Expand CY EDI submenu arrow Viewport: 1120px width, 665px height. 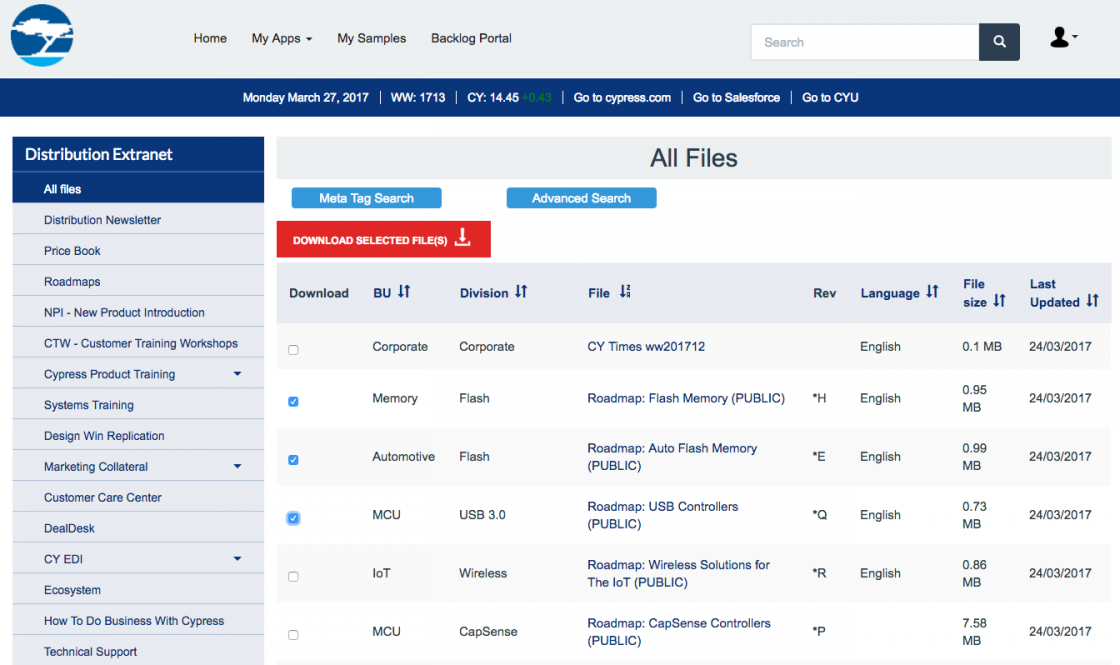pyautogui.click(x=237, y=559)
